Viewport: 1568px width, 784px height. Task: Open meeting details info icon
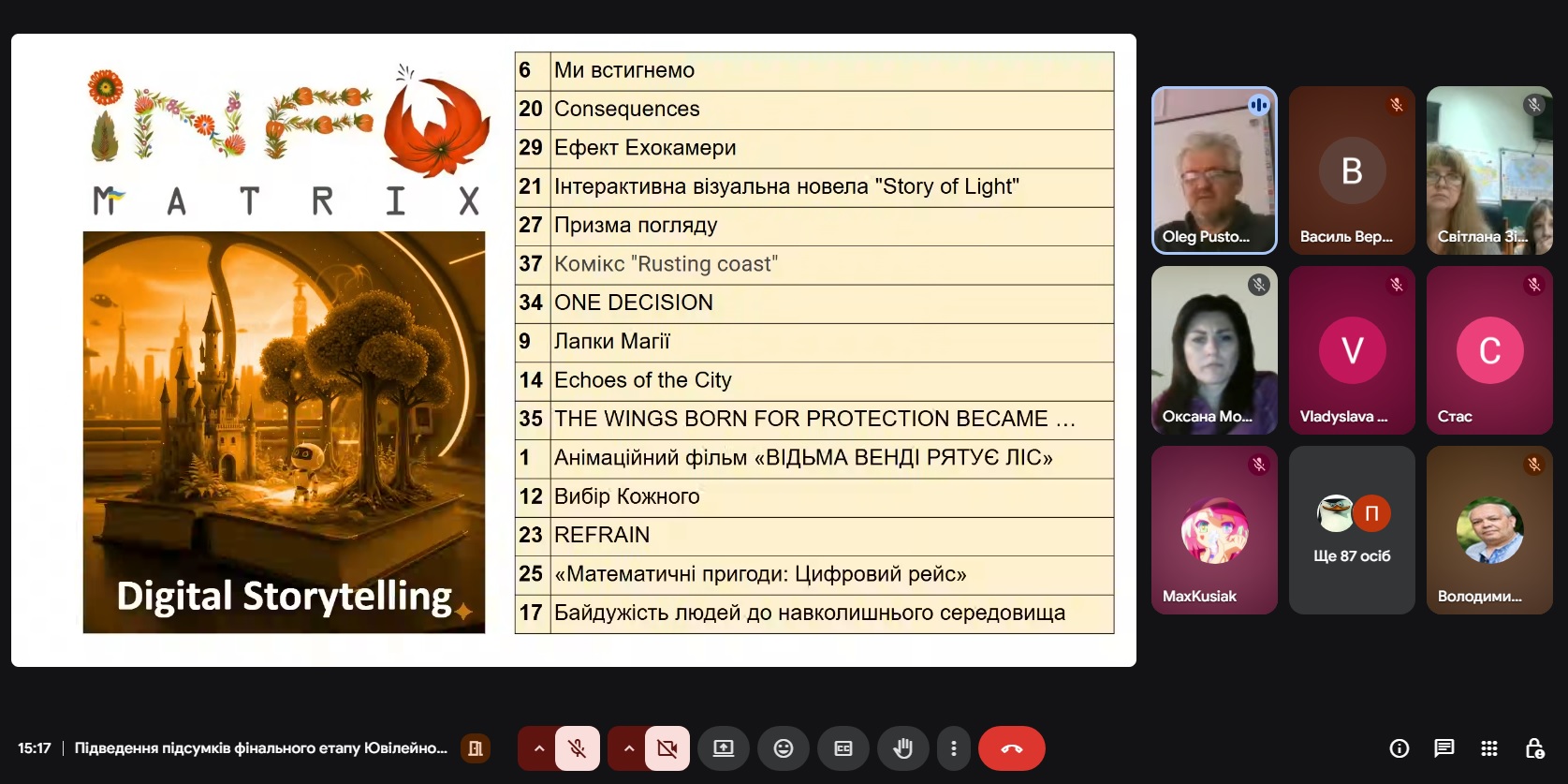(1399, 748)
